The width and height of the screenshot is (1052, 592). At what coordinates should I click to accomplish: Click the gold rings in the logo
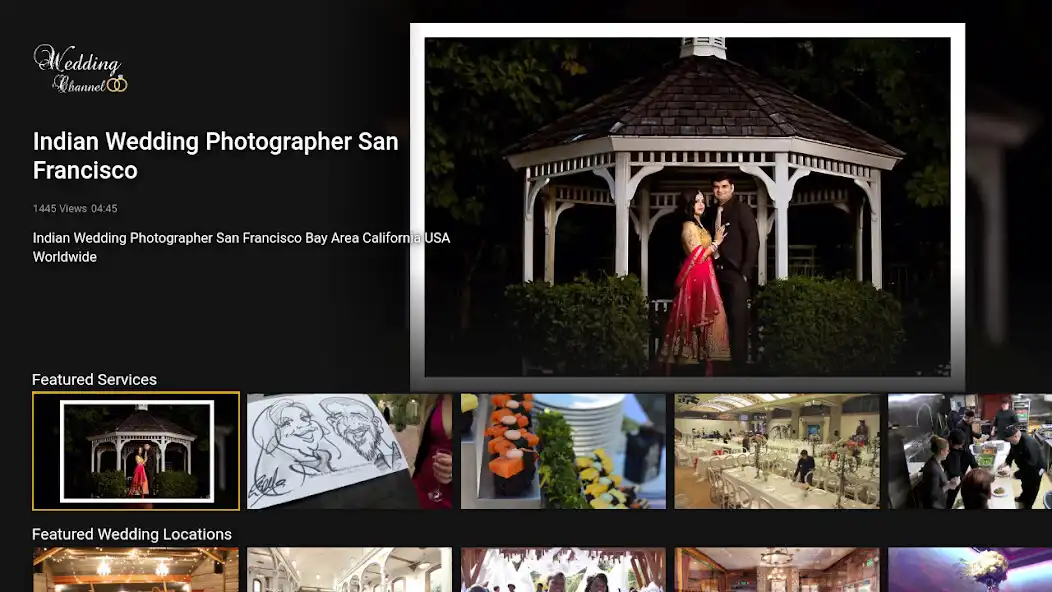point(117,85)
